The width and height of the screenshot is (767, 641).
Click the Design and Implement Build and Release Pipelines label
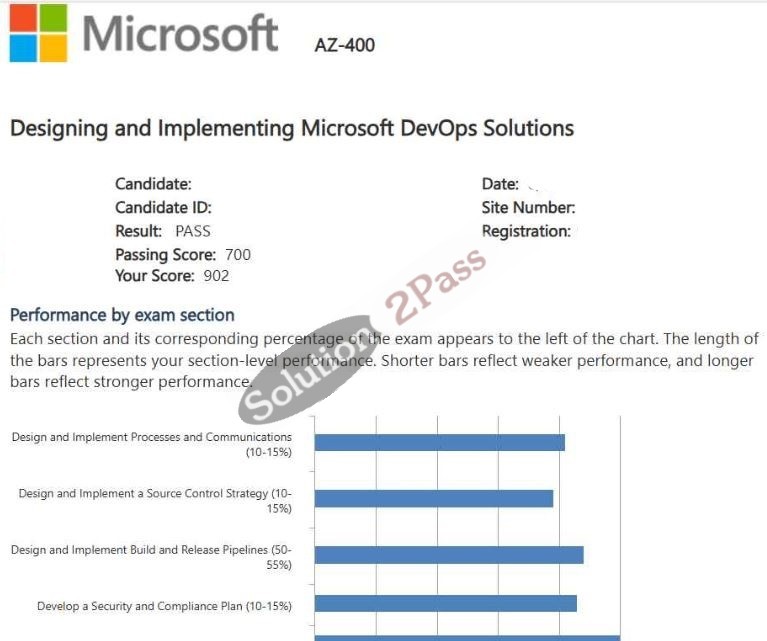[151, 557]
